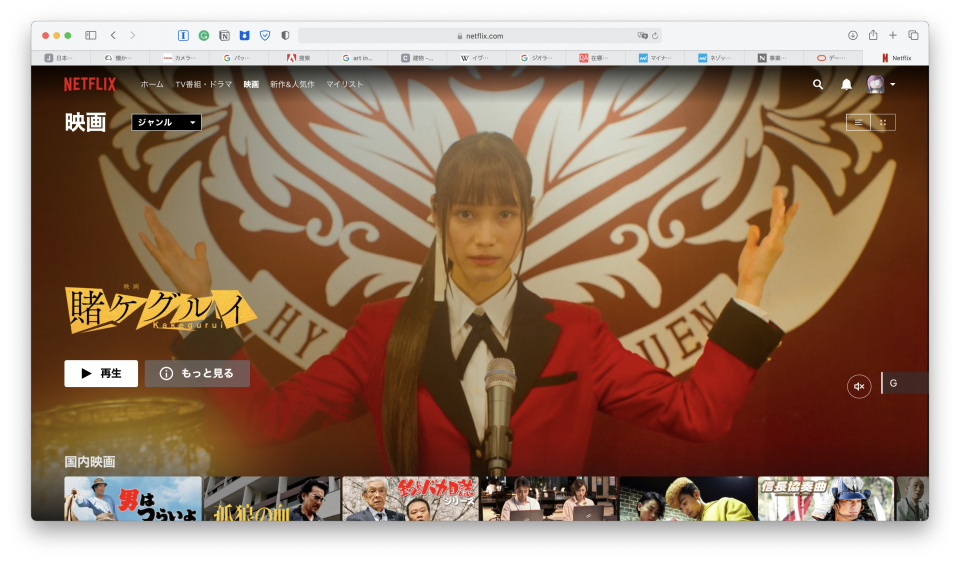Switch to list row view
Viewport: 960px width, 562px height.
pos(858,122)
